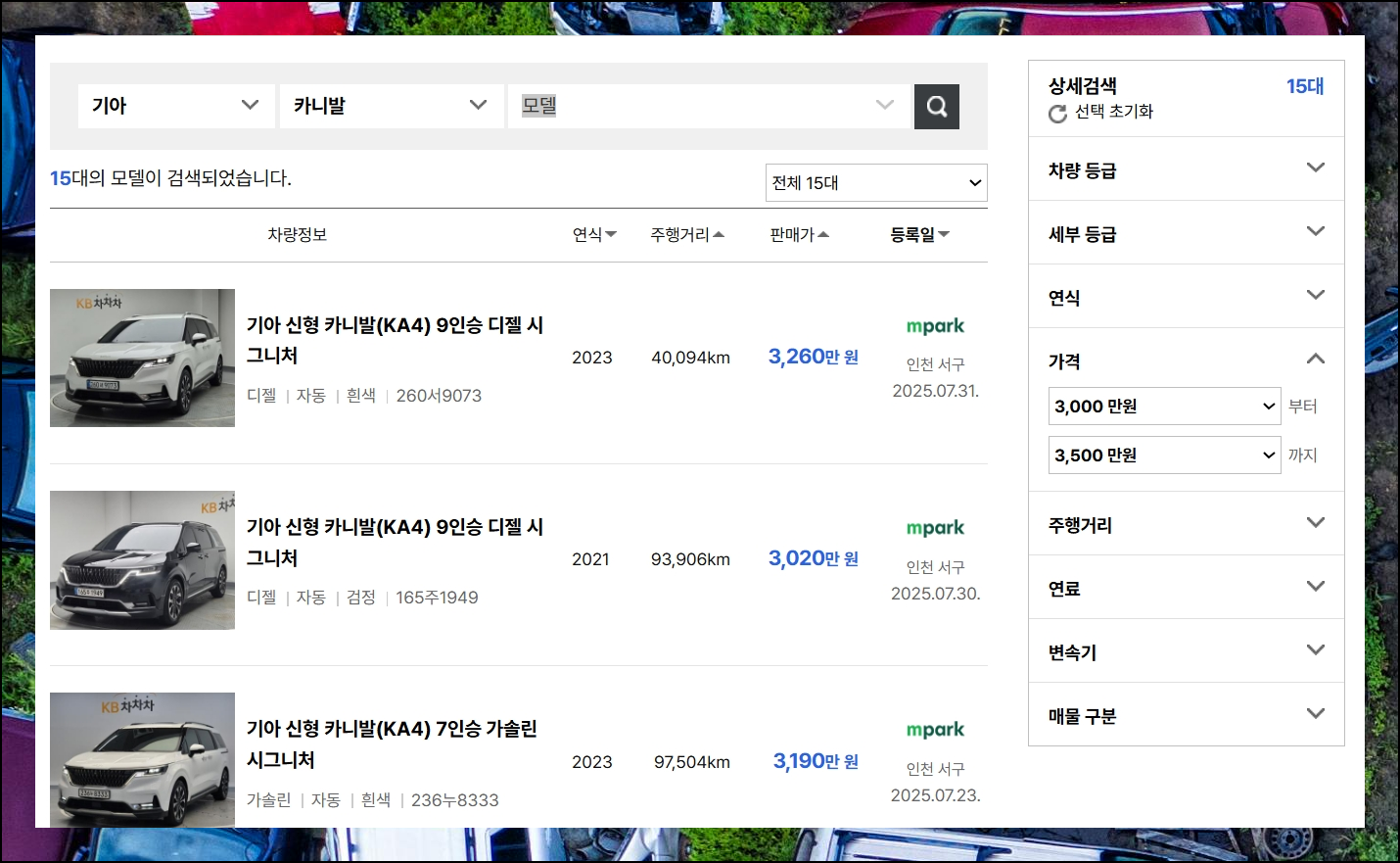Click the 3,190만 원 price

[x=816, y=761]
